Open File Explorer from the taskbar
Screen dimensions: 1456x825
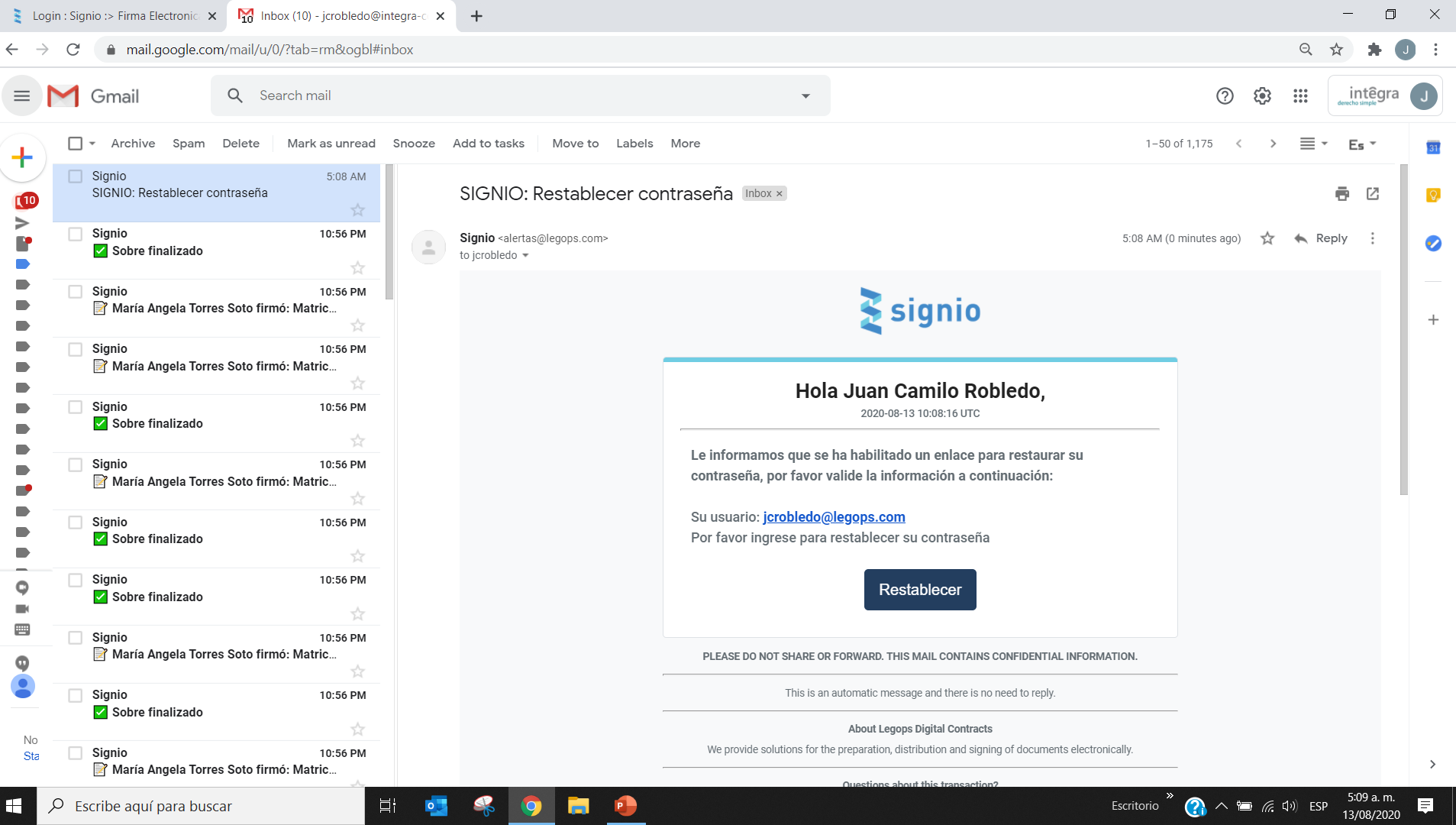click(578, 806)
